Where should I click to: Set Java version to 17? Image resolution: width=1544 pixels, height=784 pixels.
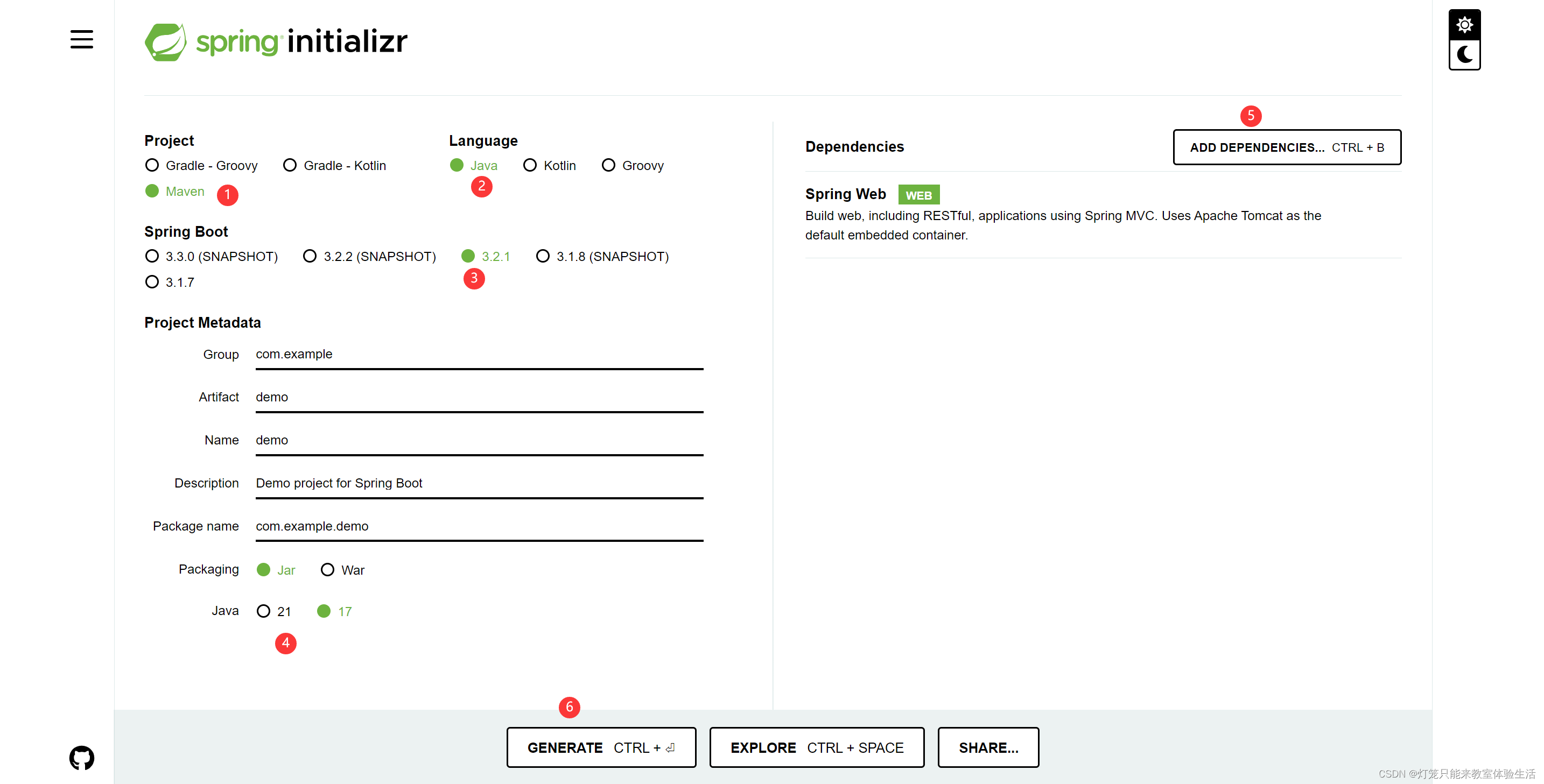tap(334, 611)
